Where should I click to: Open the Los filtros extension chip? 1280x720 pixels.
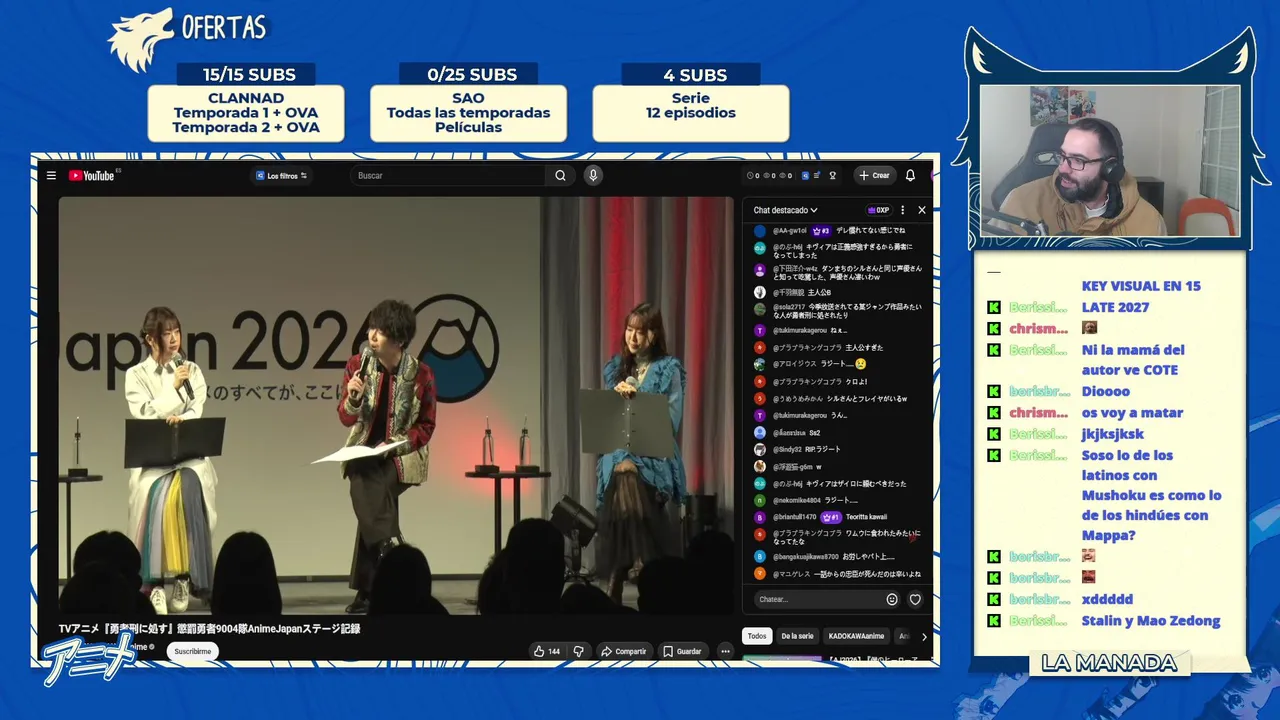pyautogui.click(x=281, y=176)
